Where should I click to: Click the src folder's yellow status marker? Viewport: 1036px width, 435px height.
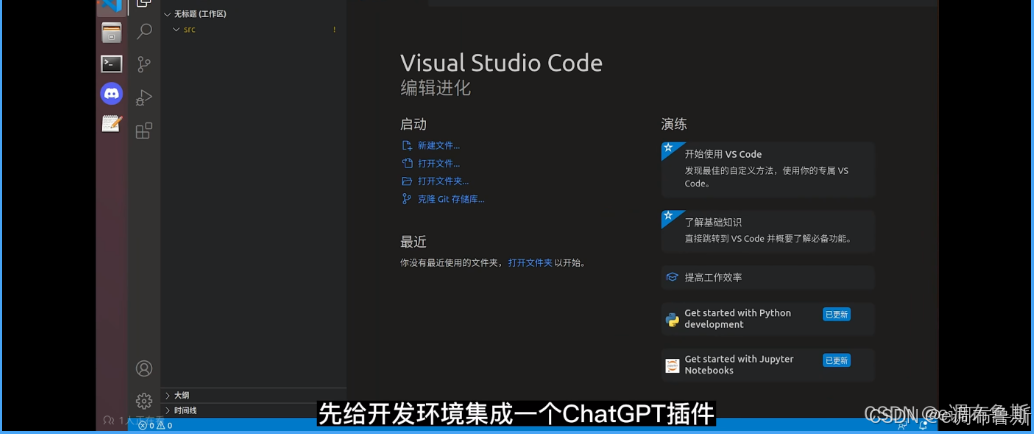(334, 30)
